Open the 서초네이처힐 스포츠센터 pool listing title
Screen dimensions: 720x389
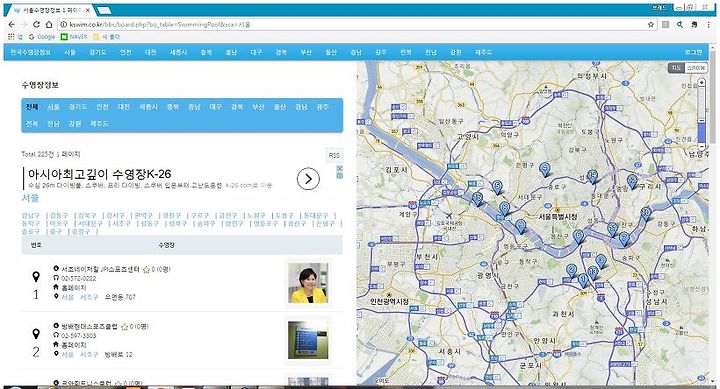pyautogui.click(x=100, y=269)
